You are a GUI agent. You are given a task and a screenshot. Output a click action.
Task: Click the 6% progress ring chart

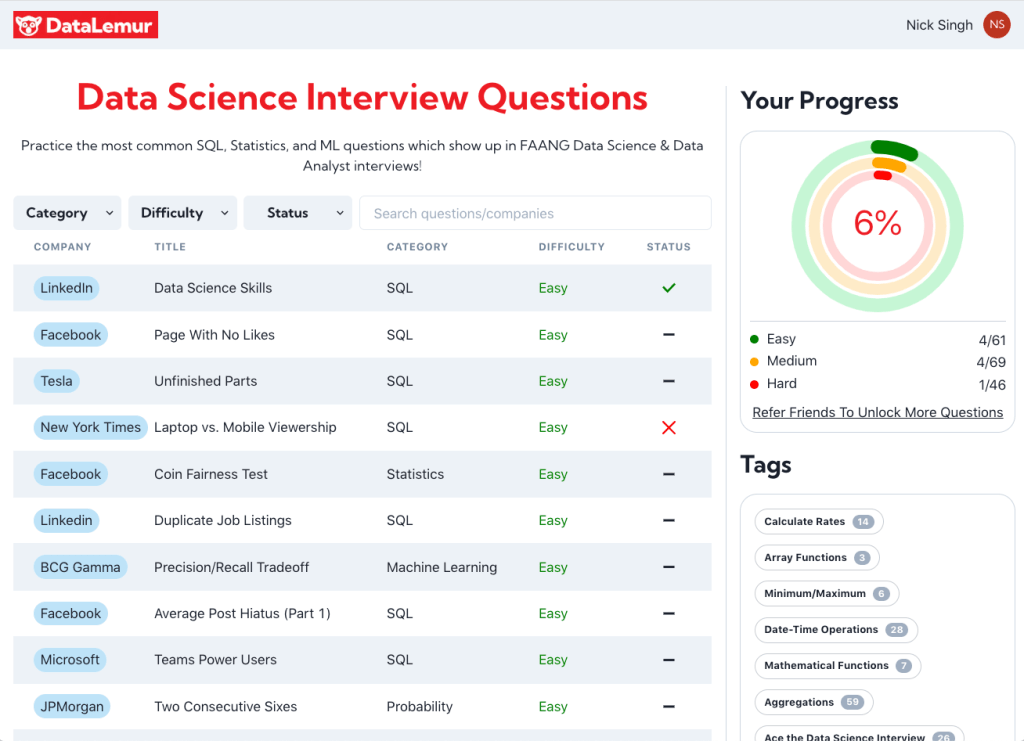tap(878, 225)
